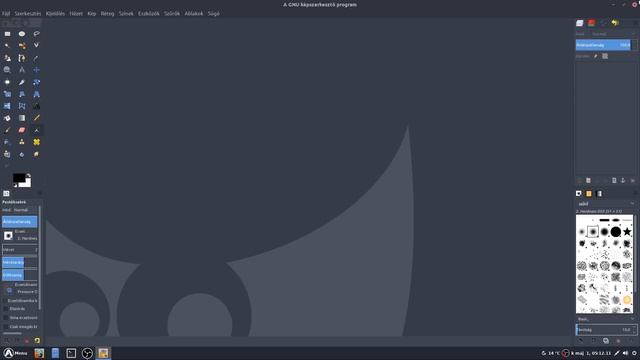Screen dimensions: 640x360
Task: Adjust the airbrush Átlátszatlanság slider in tool options
Action: point(20,222)
